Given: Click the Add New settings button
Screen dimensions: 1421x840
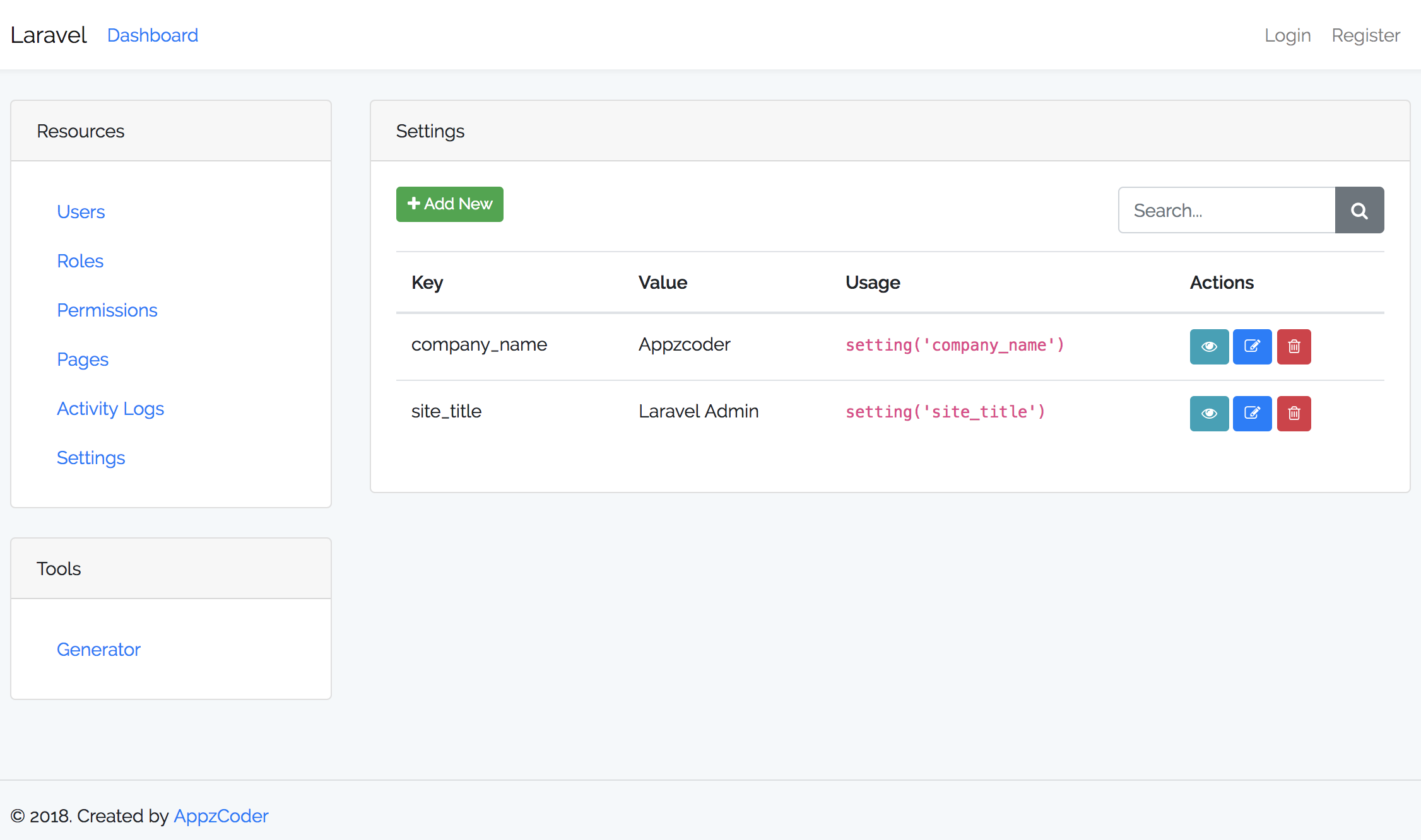Looking at the screenshot, I should pos(449,204).
